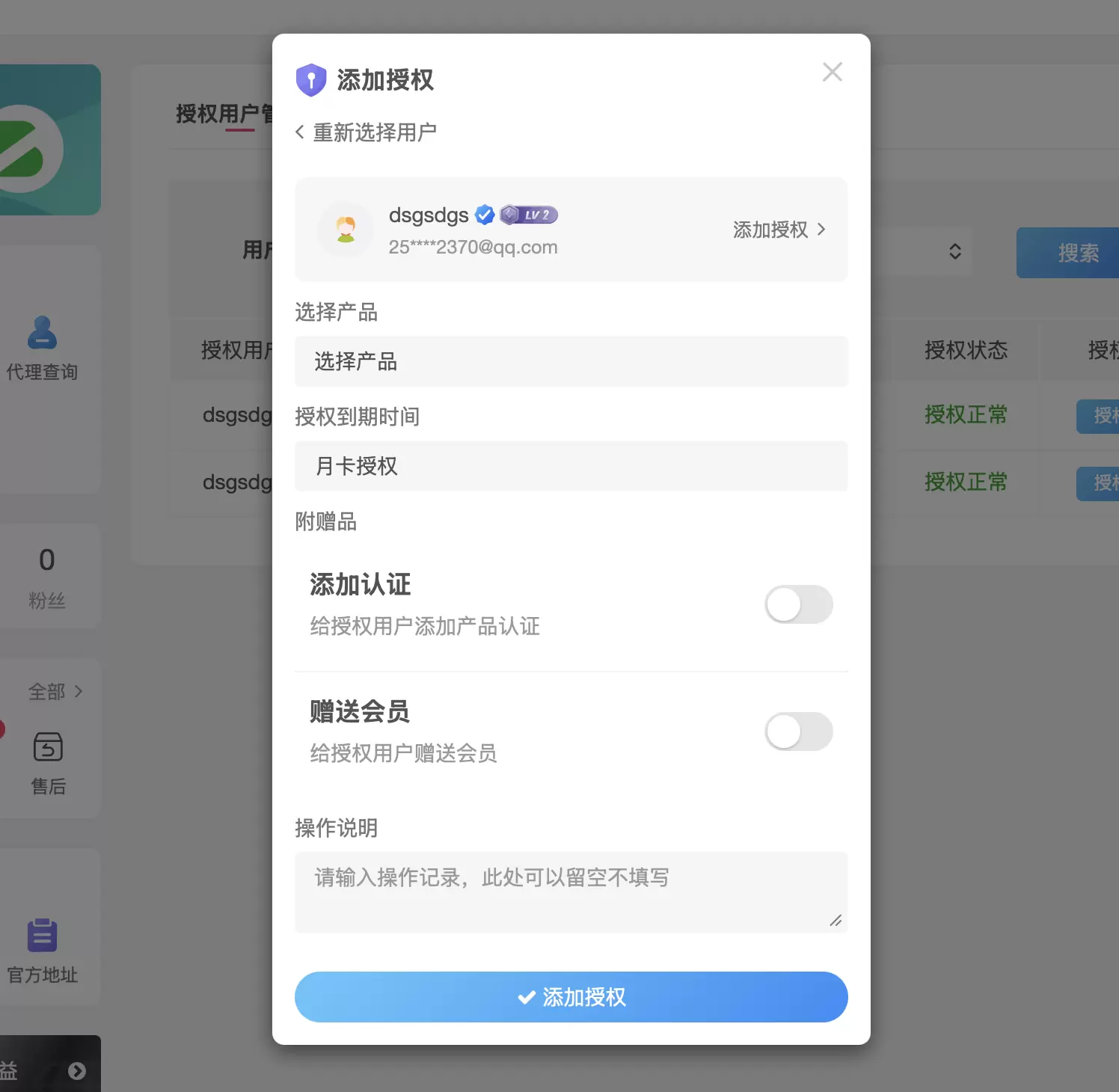
Task: Go back via 重新选择用户 link
Action: point(366,132)
